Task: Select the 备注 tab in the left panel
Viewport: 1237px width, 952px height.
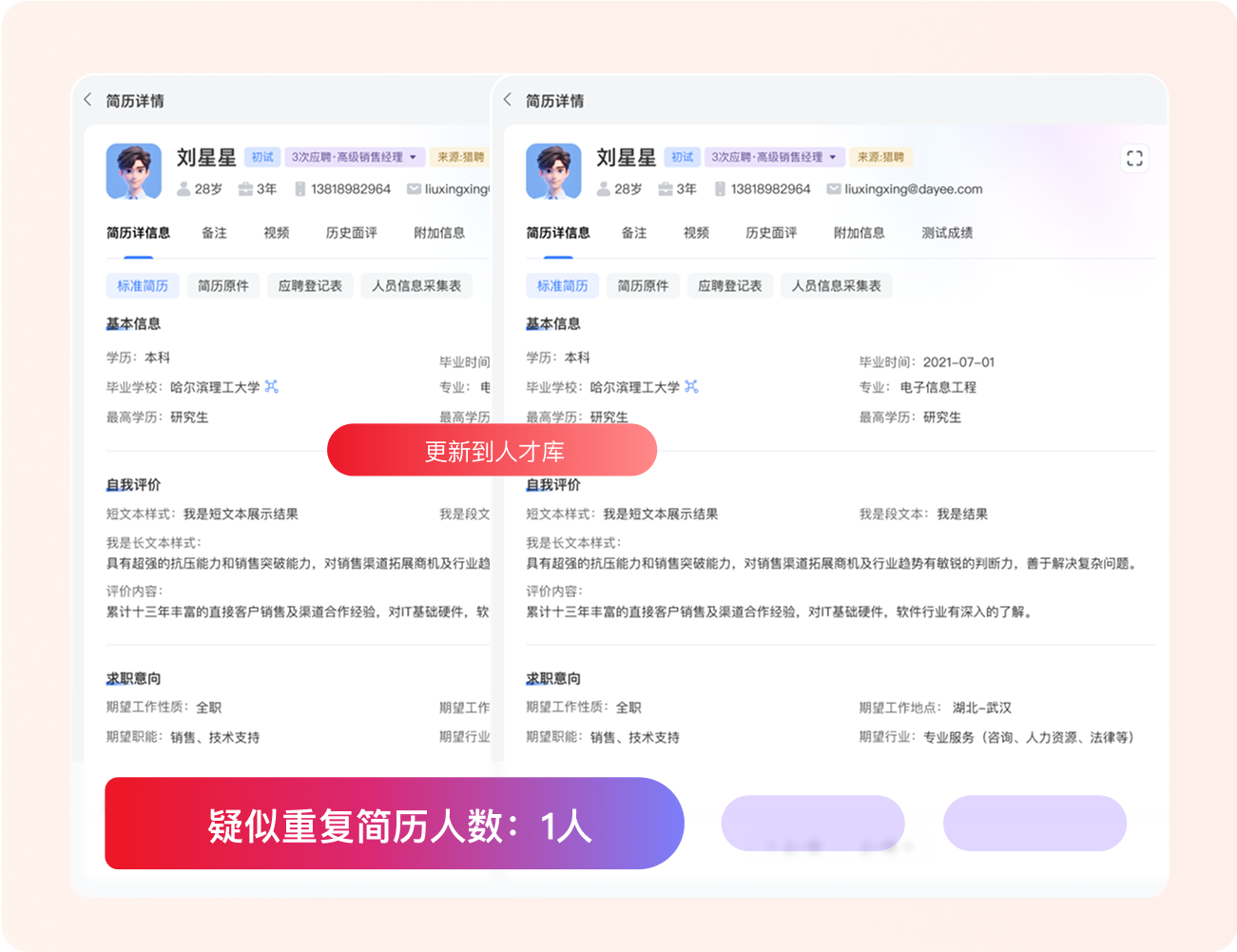Action: 214,233
